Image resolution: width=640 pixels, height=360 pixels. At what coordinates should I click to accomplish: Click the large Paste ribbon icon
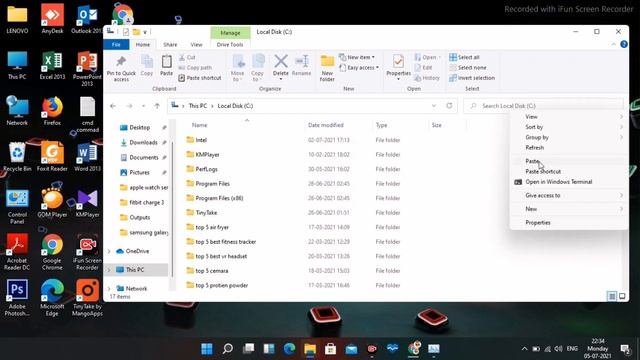[x=166, y=62]
